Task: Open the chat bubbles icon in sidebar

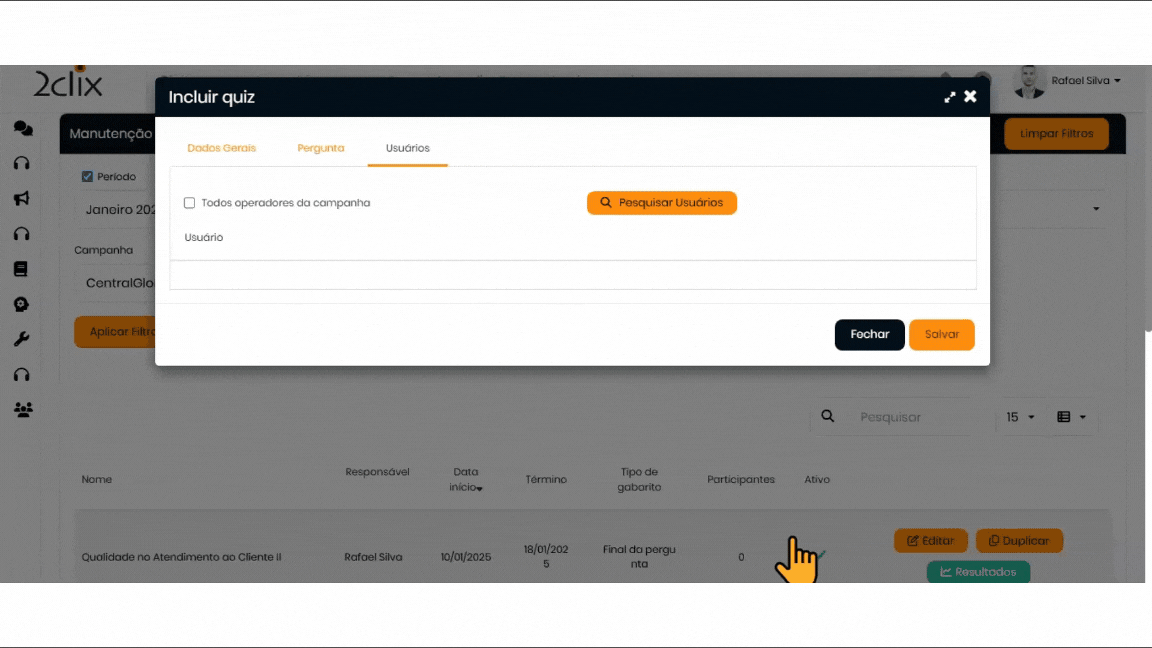Action: click(22, 129)
